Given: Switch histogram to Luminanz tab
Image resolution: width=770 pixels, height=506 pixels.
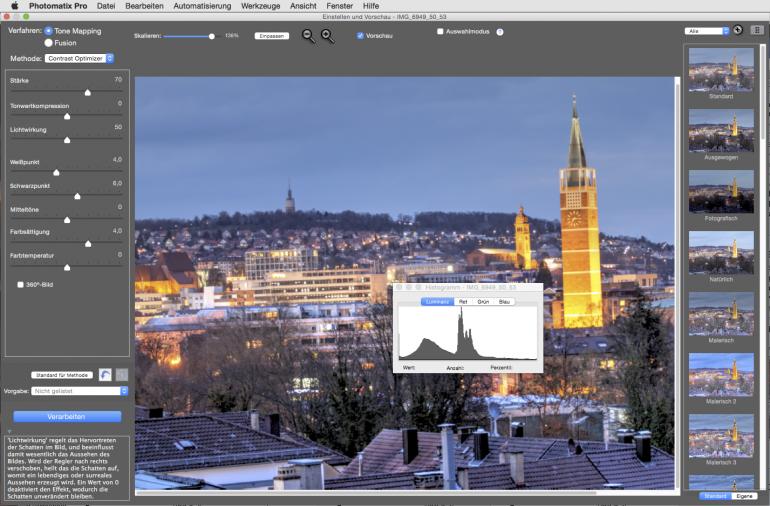Looking at the screenshot, I should click(437, 302).
